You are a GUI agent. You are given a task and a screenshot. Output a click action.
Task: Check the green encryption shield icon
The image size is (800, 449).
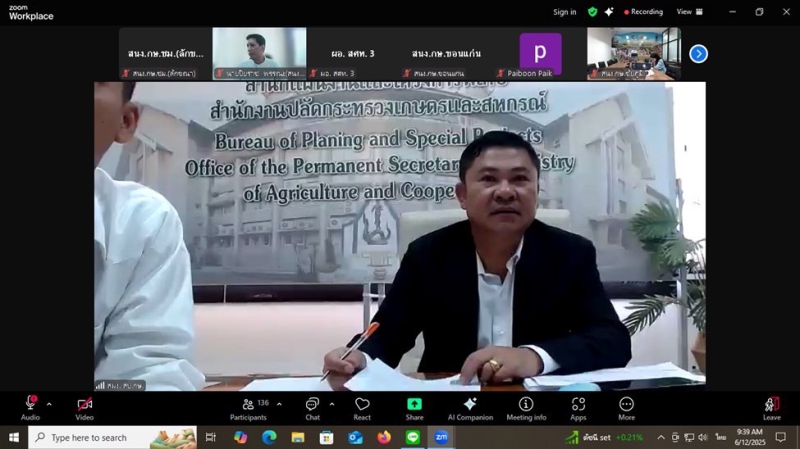pos(592,12)
